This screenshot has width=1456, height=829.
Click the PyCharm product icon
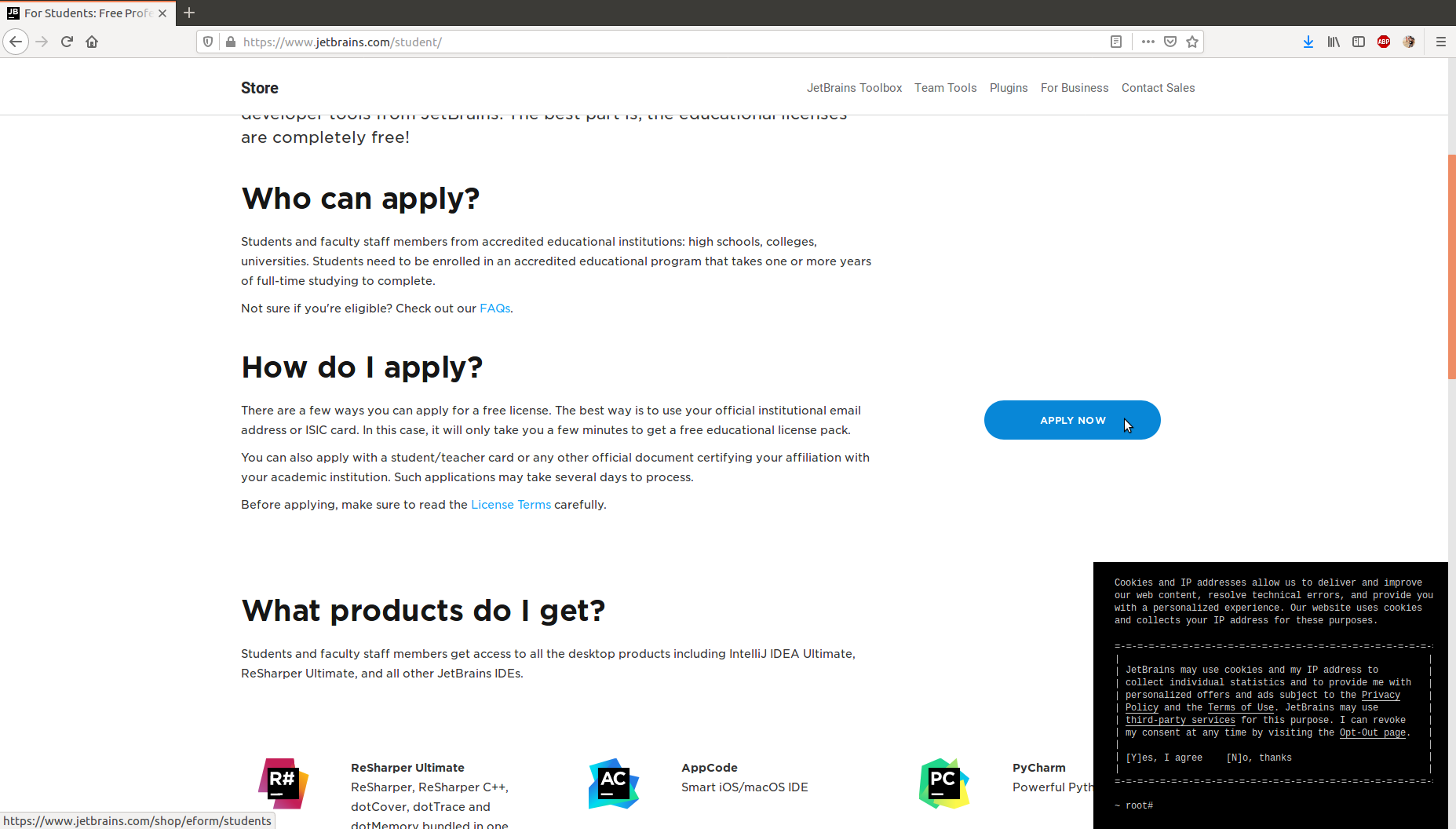(944, 783)
